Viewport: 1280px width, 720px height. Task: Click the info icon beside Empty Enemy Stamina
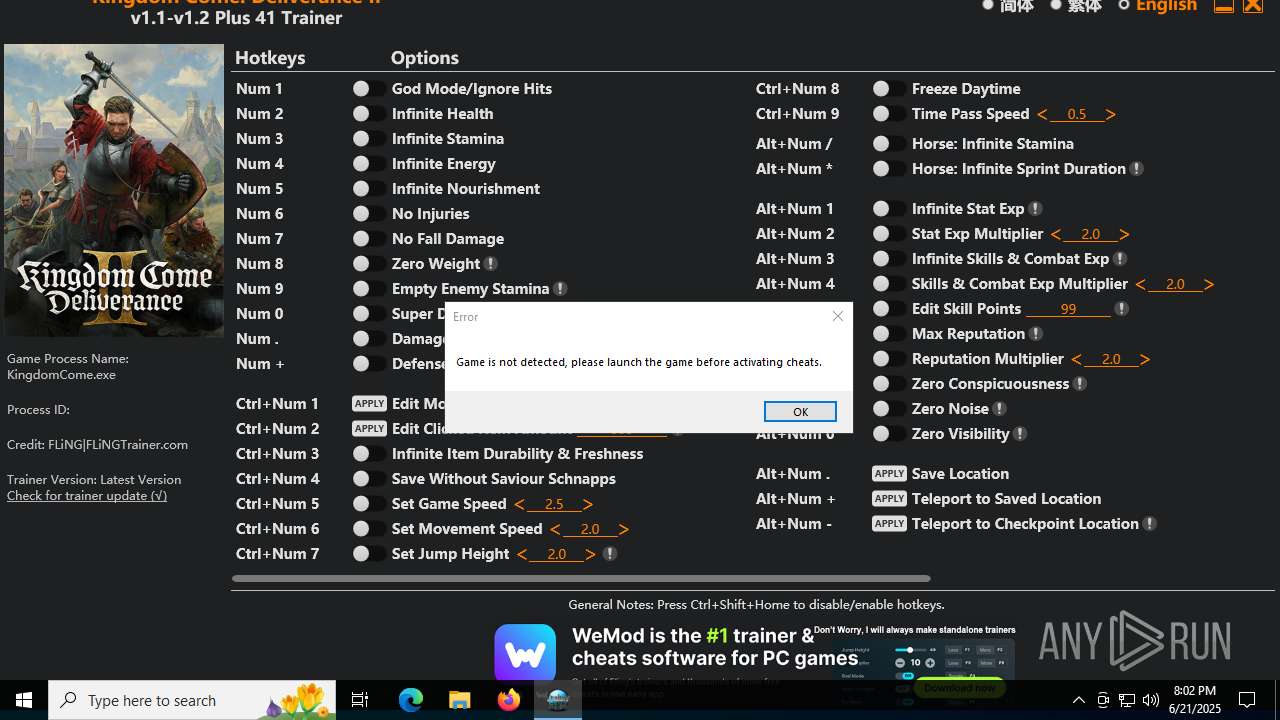tap(561, 289)
